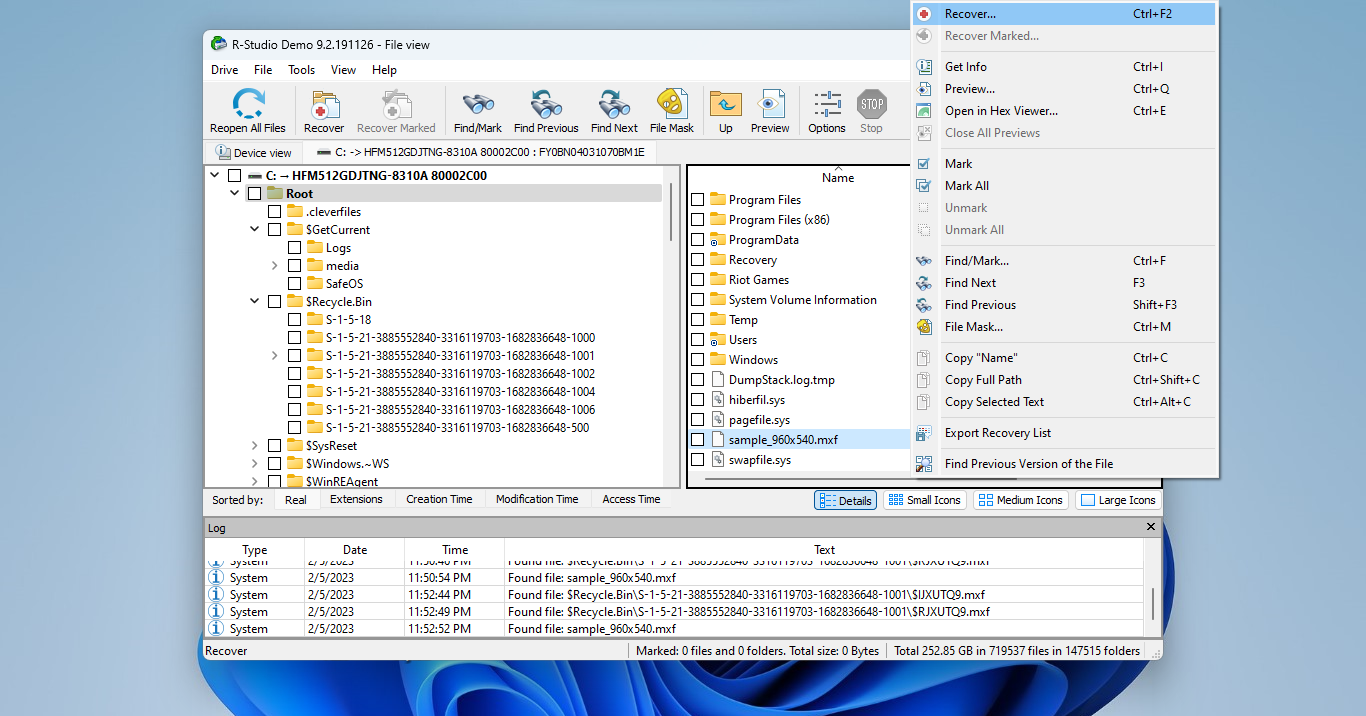1366x716 pixels.
Task: Open File Mask from the toolbar mask icon
Action: pos(672,104)
